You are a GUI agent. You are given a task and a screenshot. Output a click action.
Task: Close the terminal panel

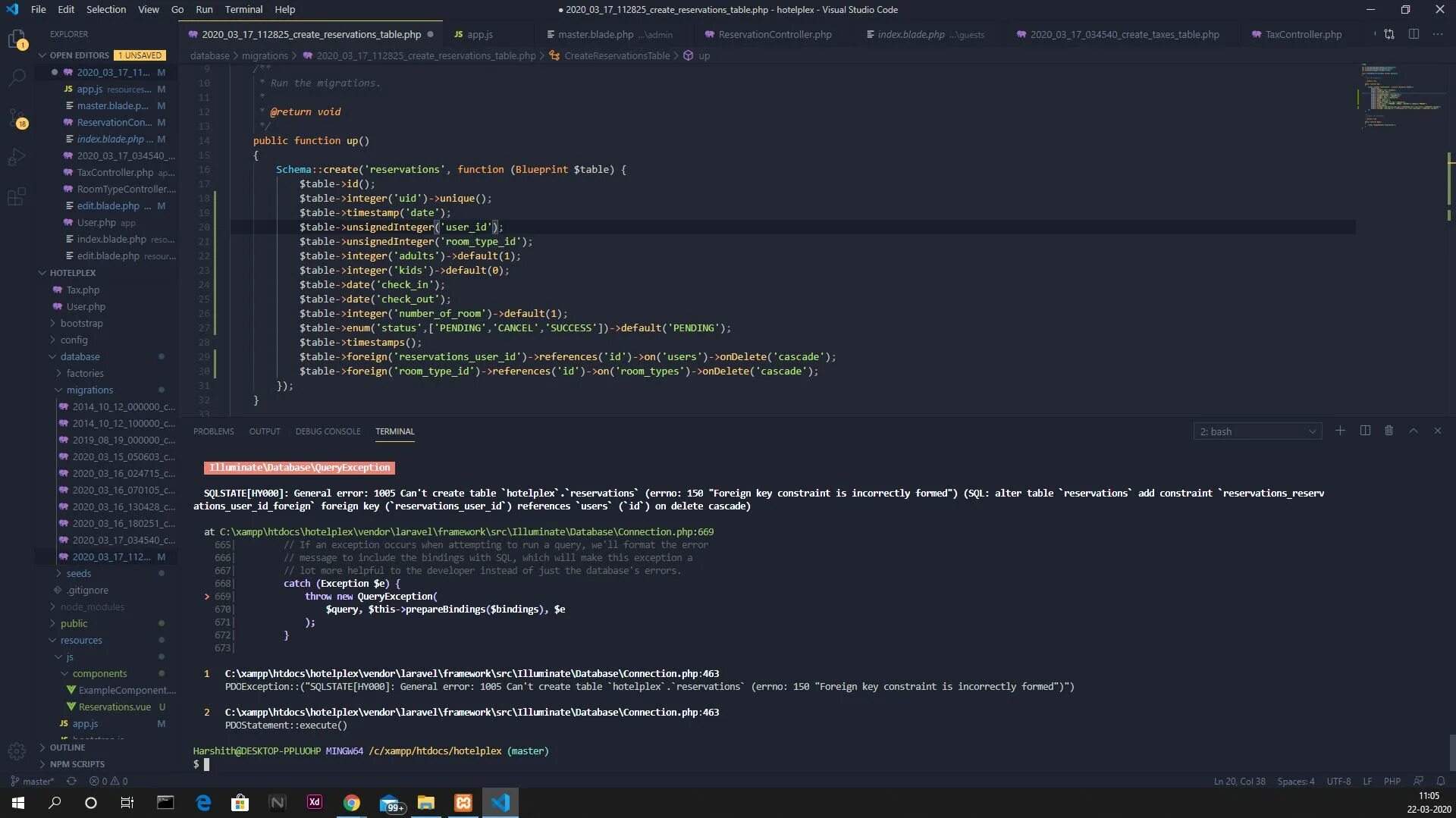(x=1438, y=431)
